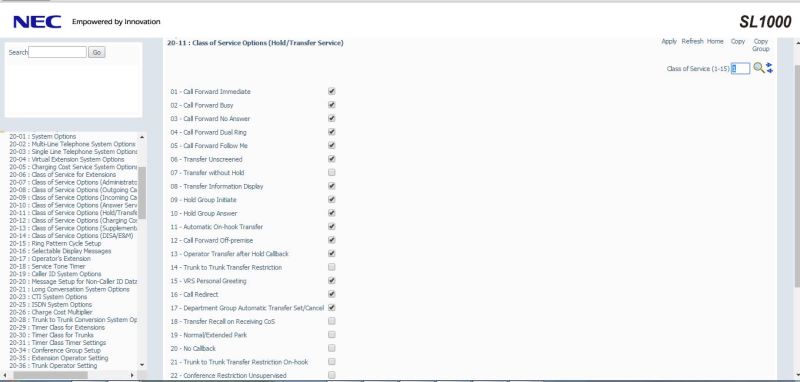
Task: Open 20-16 Selectable Display Messages
Action: point(60,251)
